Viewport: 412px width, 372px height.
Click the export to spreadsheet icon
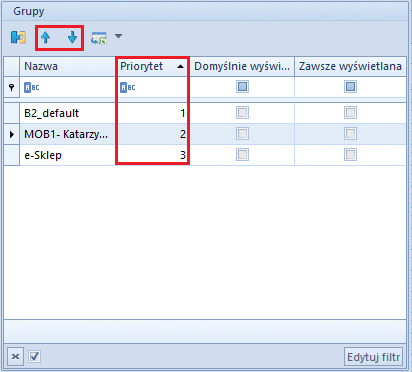click(x=99, y=38)
